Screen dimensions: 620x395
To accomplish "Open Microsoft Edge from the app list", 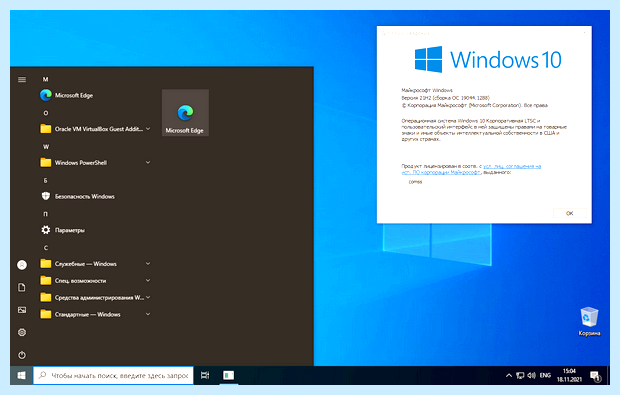I will (x=95, y=95).
